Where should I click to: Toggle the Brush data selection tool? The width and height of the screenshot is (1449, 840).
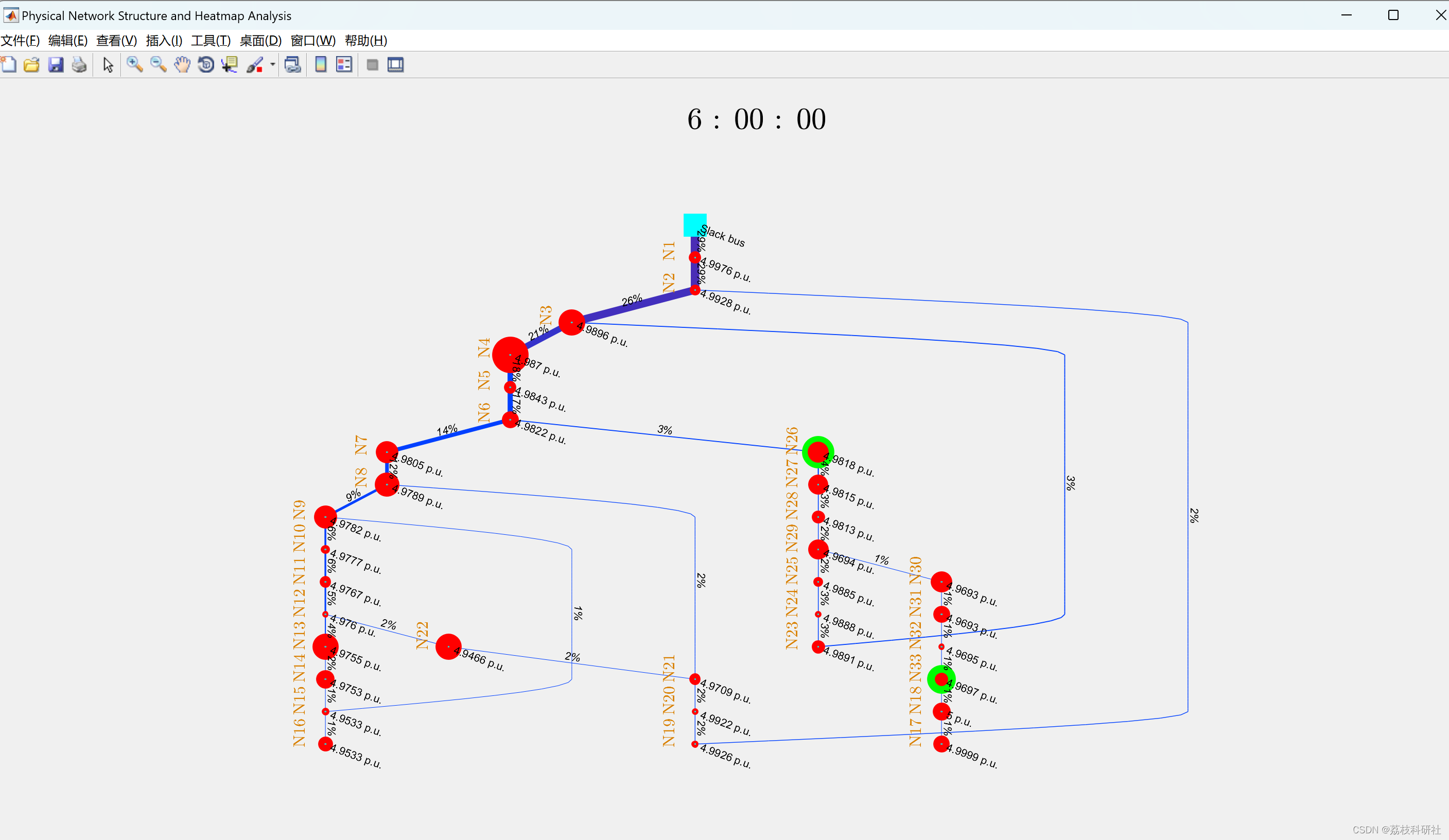click(x=256, y=64)
